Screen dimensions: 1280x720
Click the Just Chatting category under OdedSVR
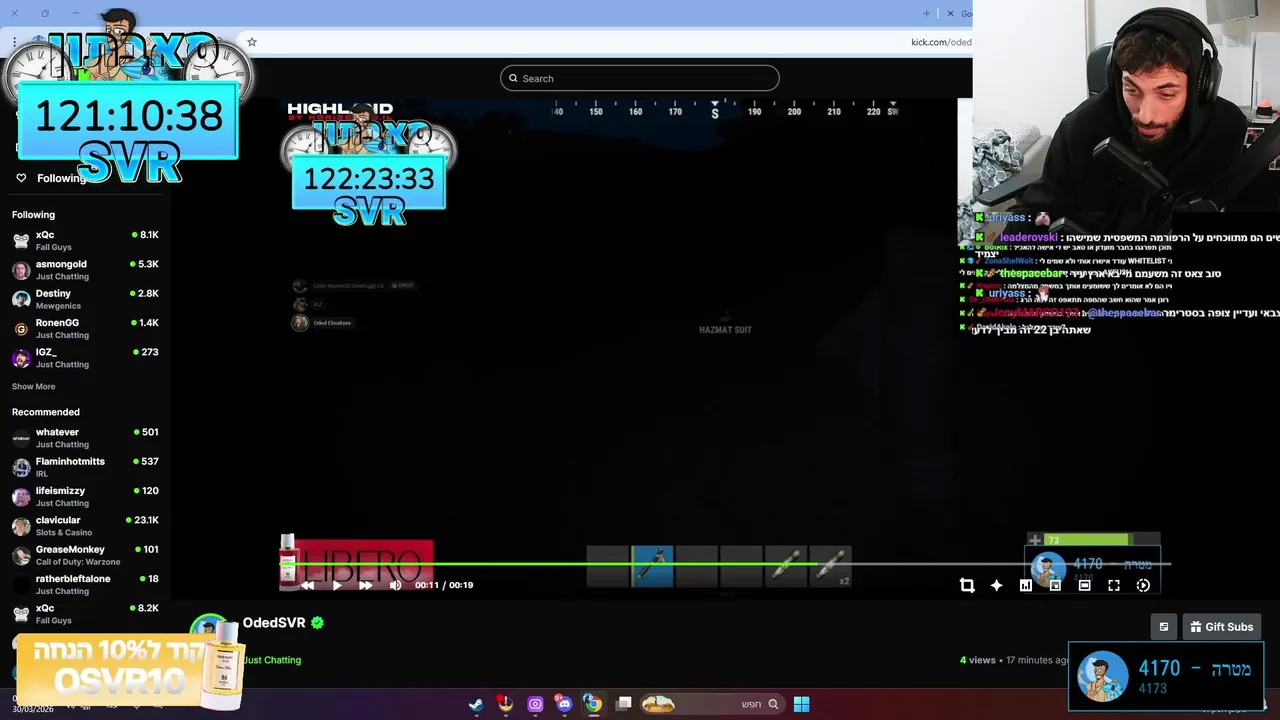272,660
